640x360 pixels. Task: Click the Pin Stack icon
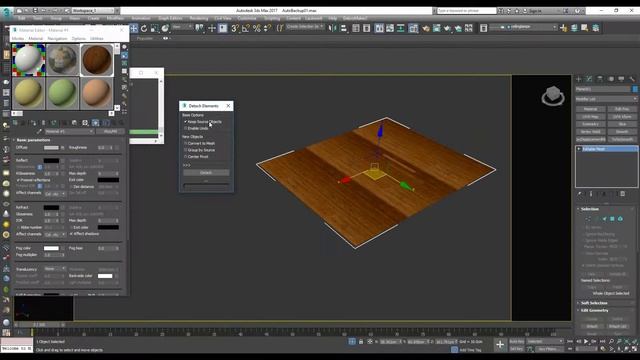(580, 194)
